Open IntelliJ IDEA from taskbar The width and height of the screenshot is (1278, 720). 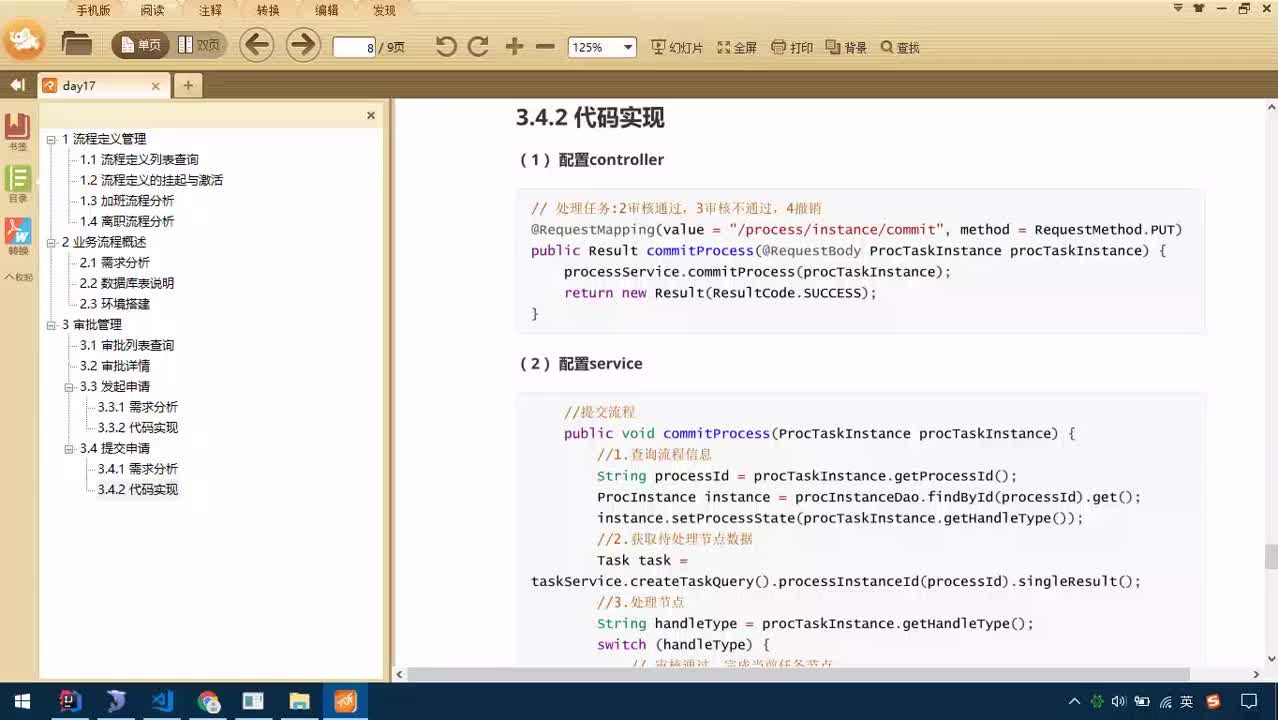70,701
